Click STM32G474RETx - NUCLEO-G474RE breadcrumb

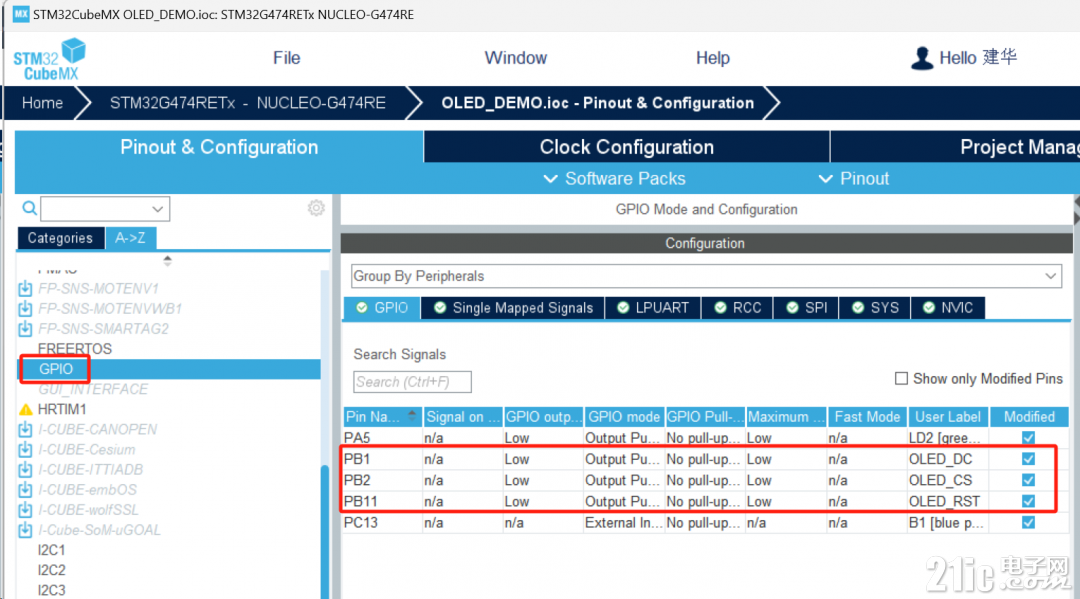[248, 103]
